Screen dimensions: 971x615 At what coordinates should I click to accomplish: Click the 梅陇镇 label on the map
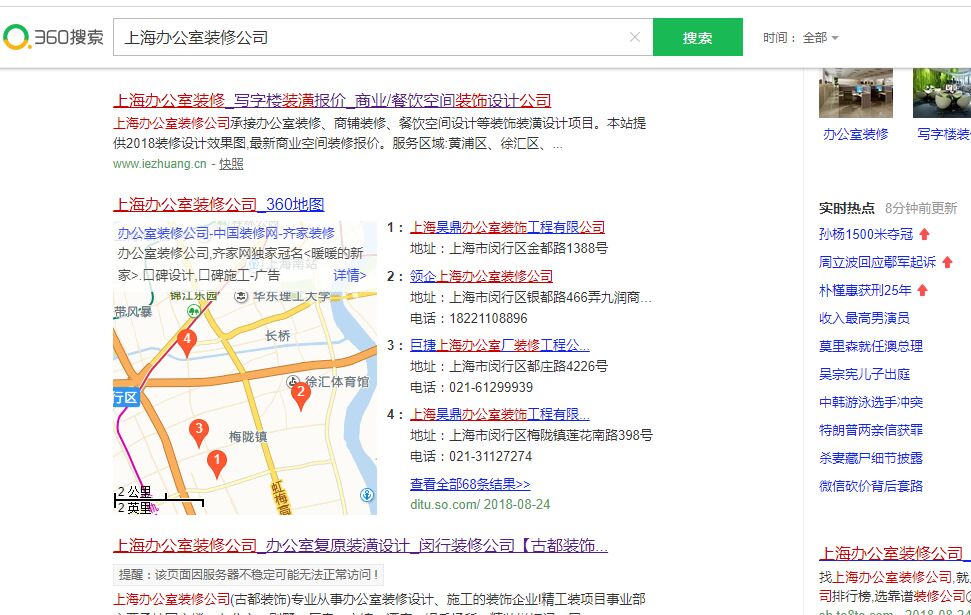pyautogui.click(x=248, y=437)
